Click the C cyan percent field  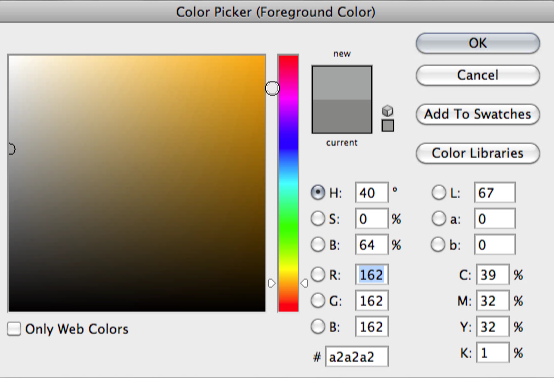[493, 274]
